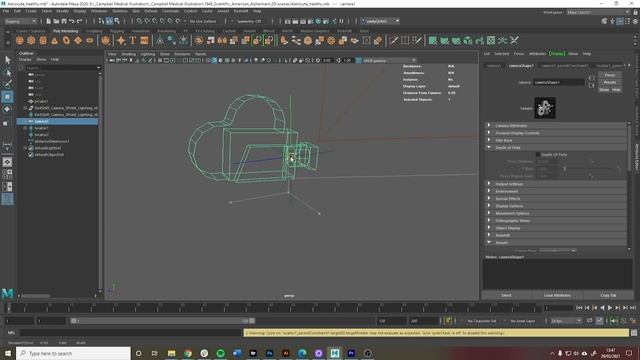Switch to the Poly Modeling shelf tab
Viewport: 640px width, 360px height.
(65, 31)
